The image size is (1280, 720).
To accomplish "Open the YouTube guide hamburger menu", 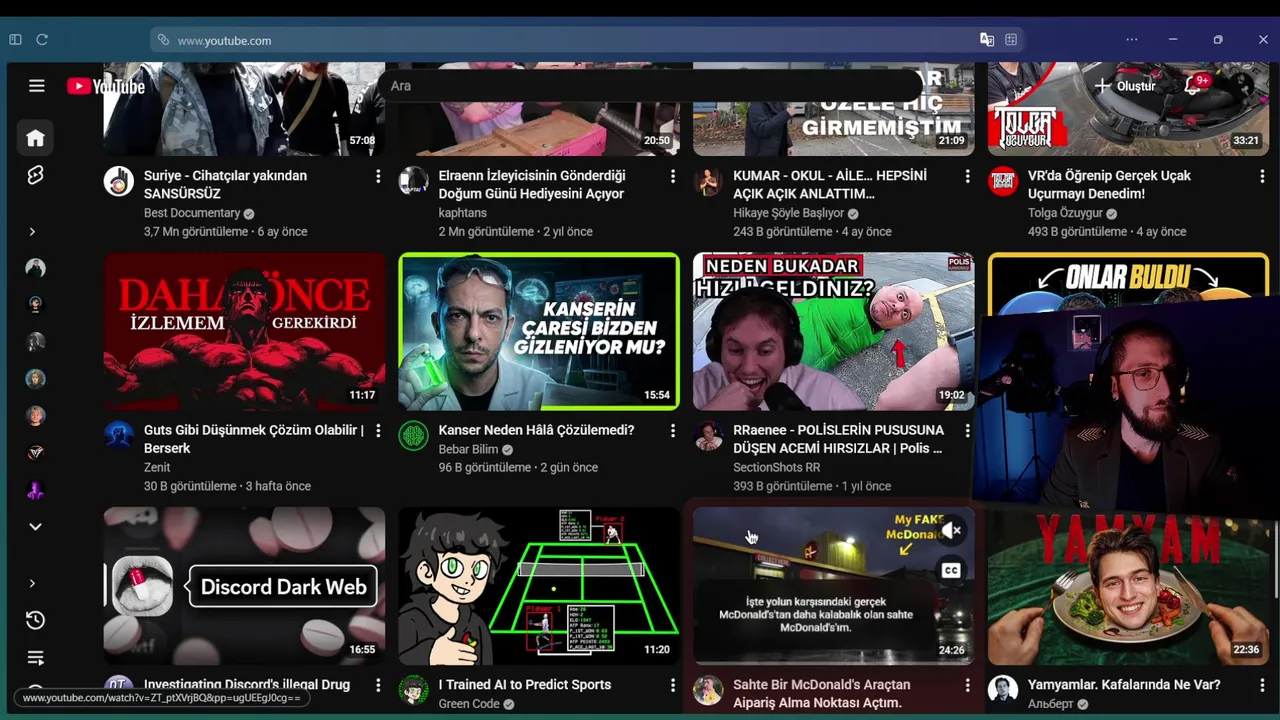I will click(37, 86).
